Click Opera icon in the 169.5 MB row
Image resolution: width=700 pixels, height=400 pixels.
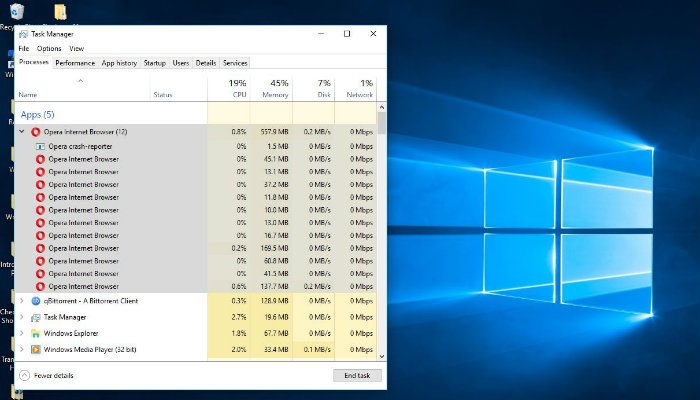click(x=40, y=248)
